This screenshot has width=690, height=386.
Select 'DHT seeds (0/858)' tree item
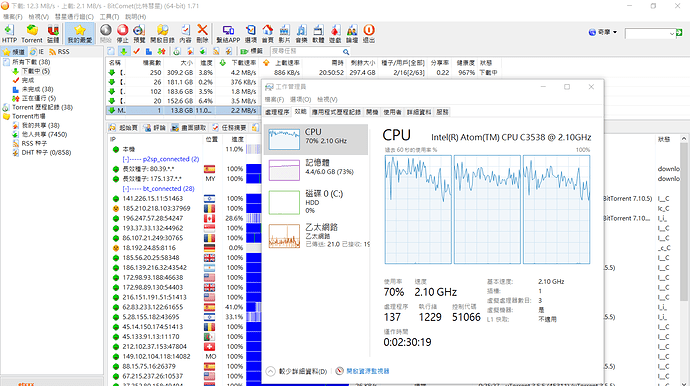(x=41, y=152)
